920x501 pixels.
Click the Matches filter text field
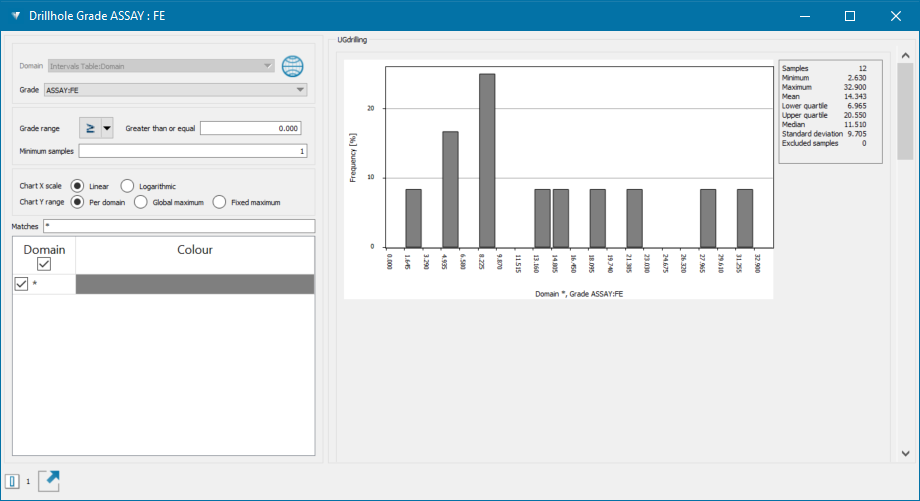point(178,226)
